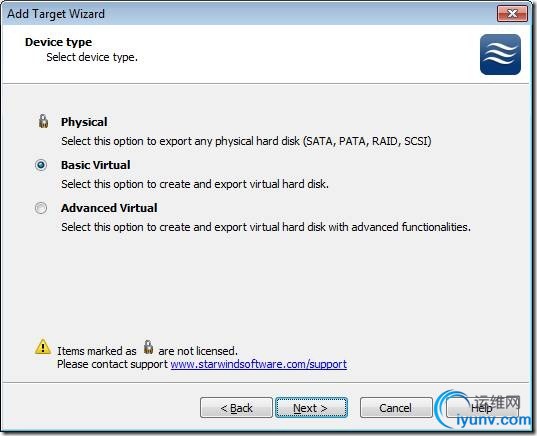Click the physical hard disk description text
This screenshot has height=436, width=537.
[x=246, y=141]
